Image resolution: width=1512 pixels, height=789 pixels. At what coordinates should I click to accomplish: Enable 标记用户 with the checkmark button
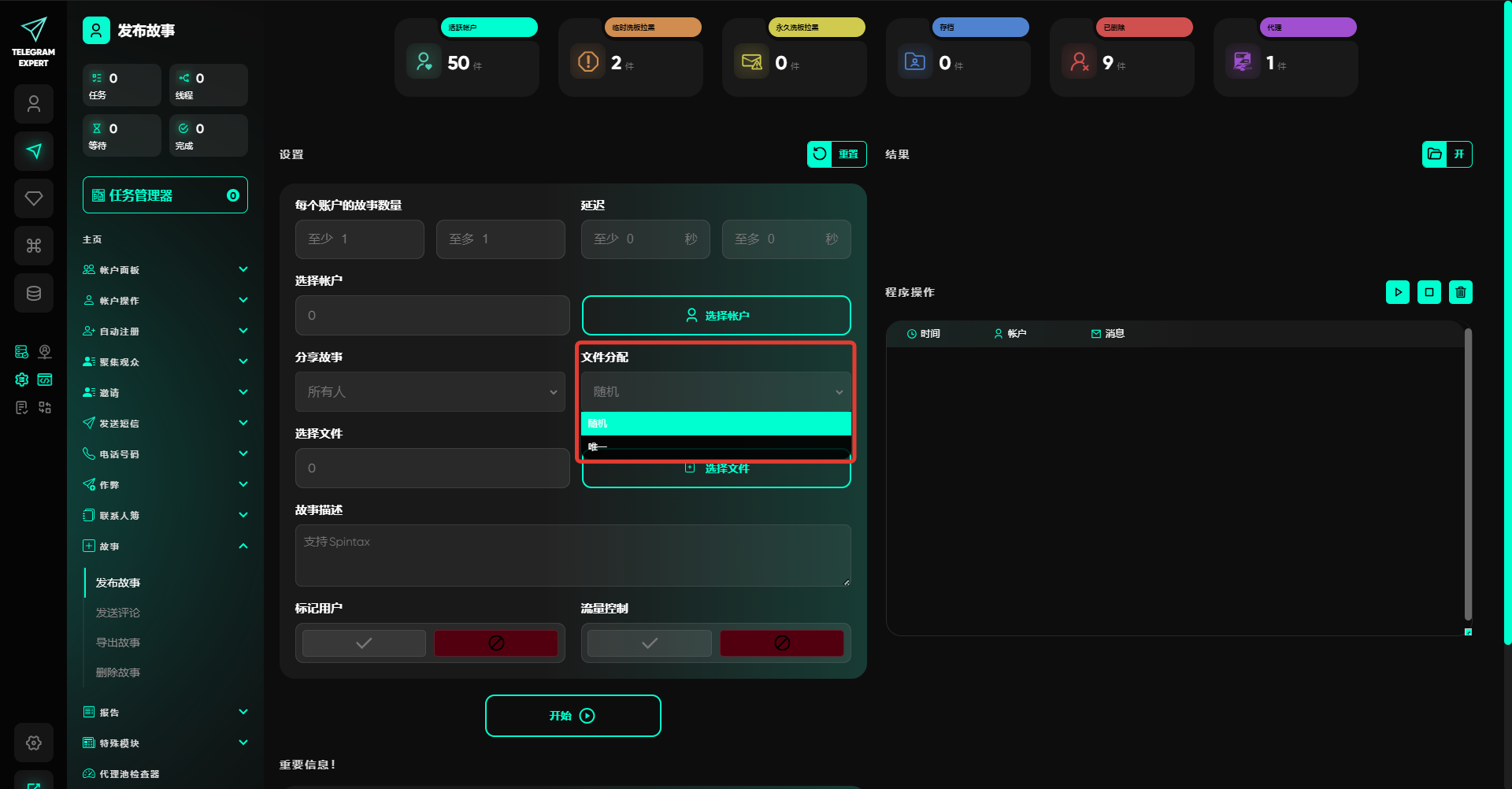[x=364, y=643]
